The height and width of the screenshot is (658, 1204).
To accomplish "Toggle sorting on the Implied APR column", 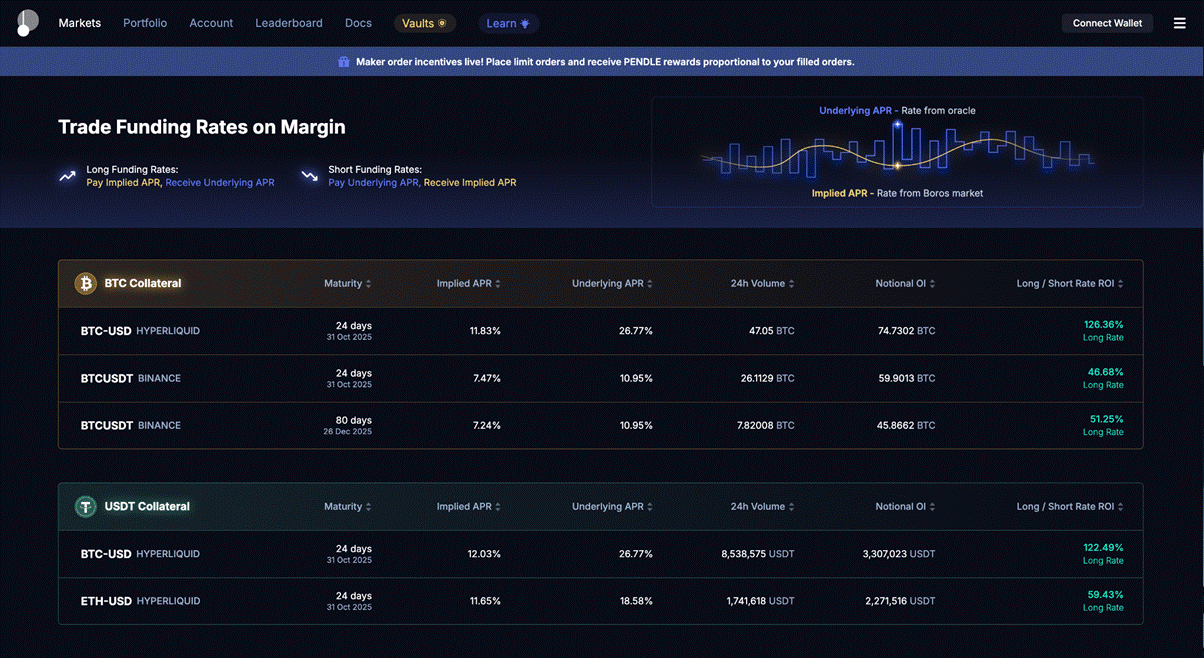I will coord(496,283).
